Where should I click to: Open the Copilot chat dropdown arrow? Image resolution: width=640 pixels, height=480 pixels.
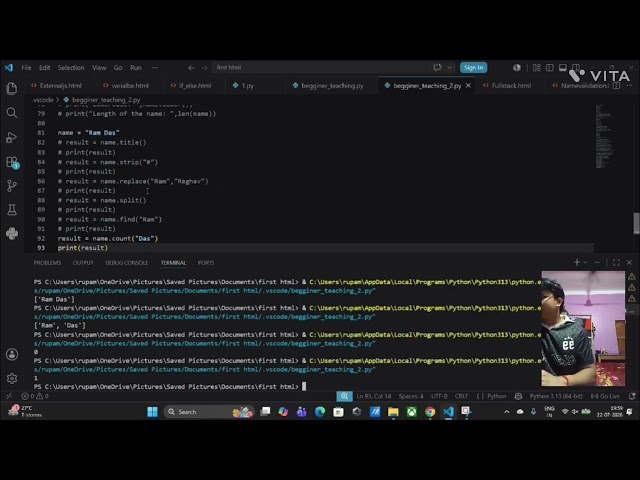449,67
